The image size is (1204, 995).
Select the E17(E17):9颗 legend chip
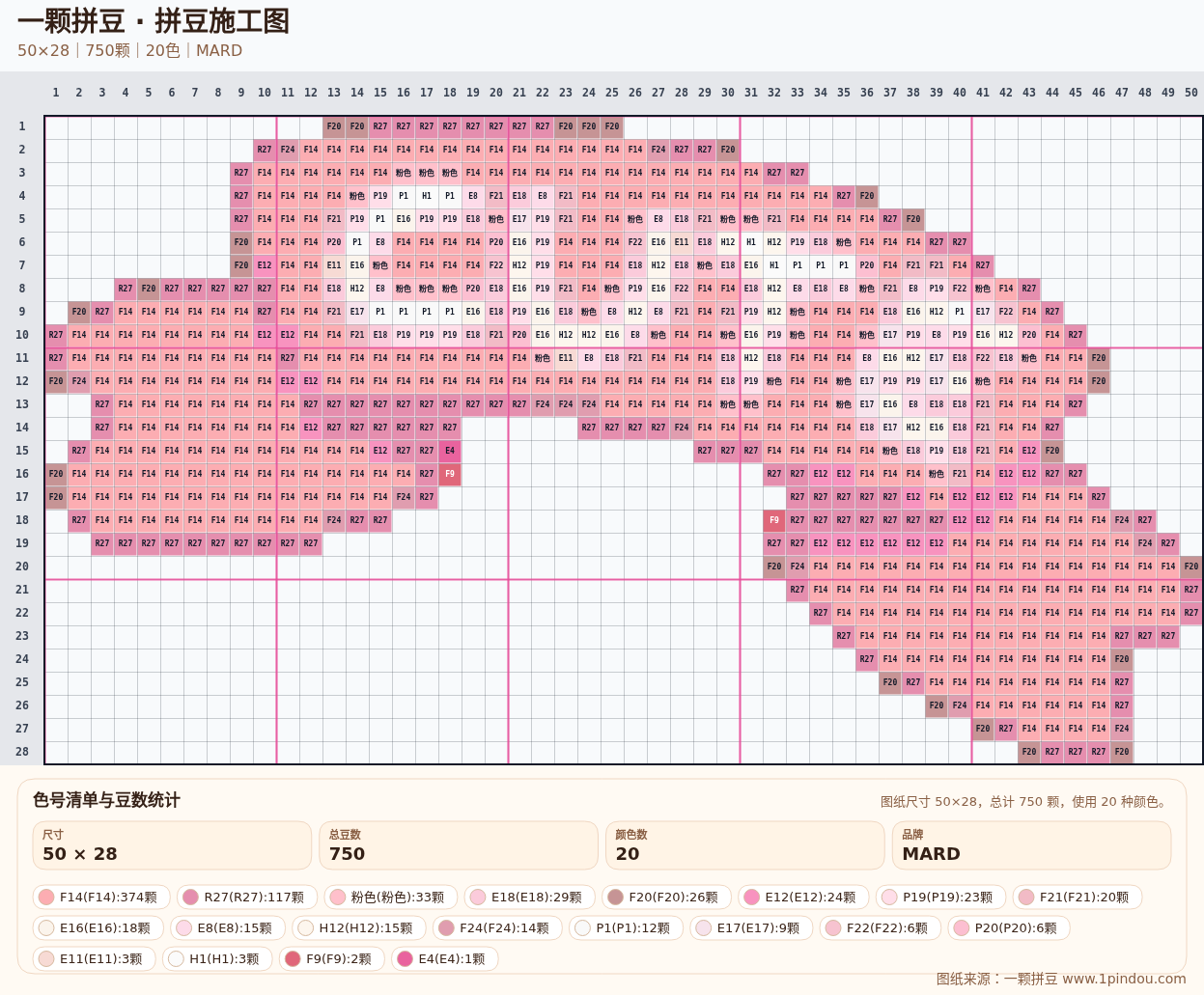pyautogui.click(x=751, y=928)
